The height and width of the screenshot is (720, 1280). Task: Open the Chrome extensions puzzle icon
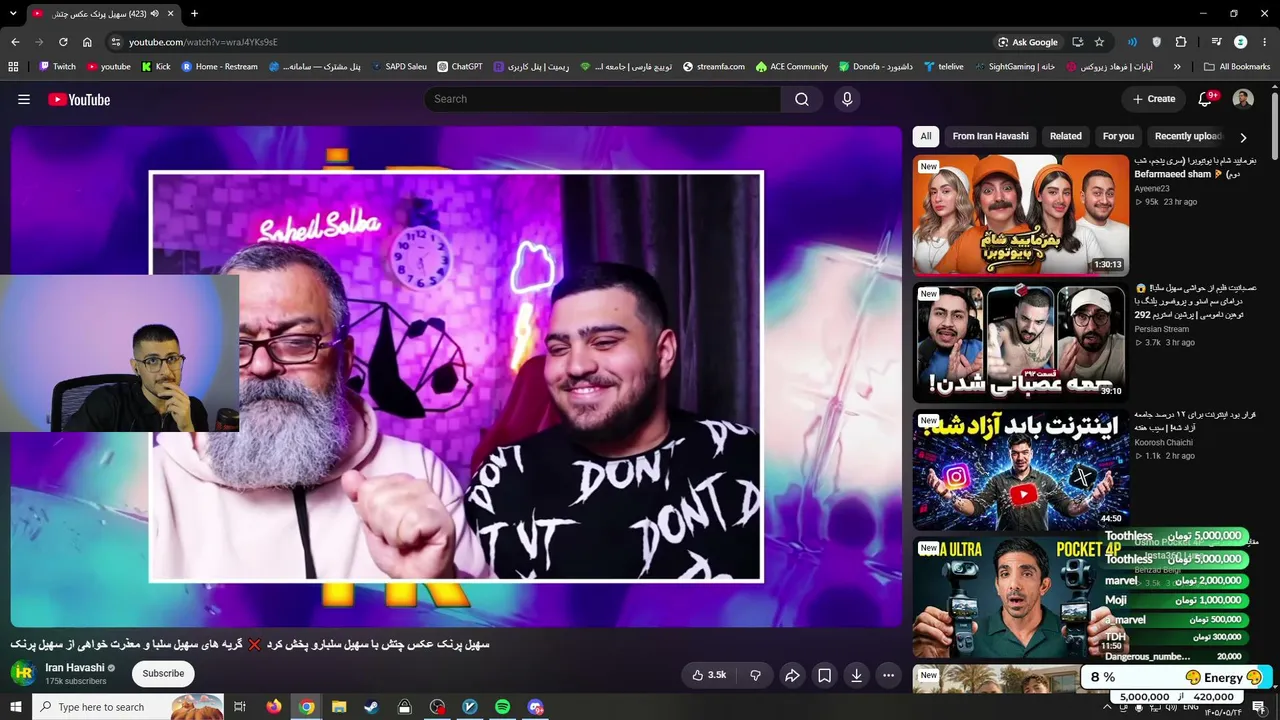coord(1181,42)
